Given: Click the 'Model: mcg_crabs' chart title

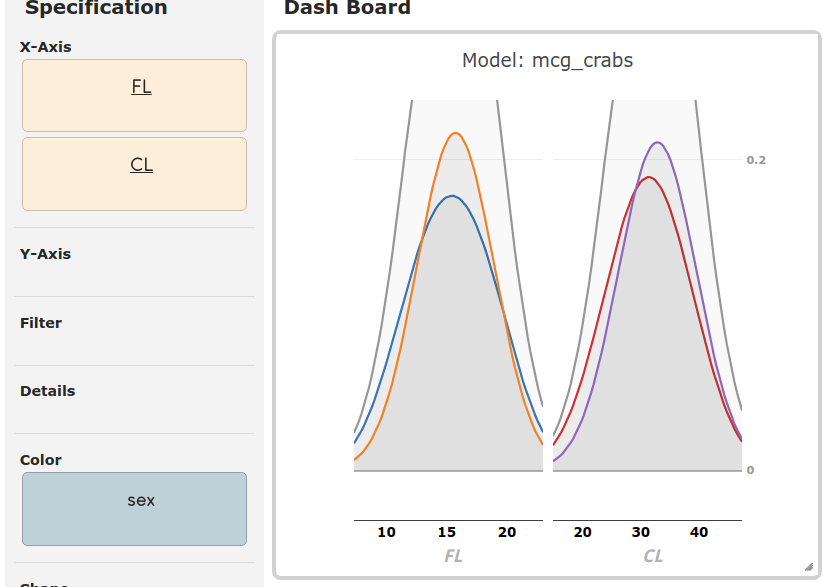Looking at the screenshot, I should coord(547,60).
